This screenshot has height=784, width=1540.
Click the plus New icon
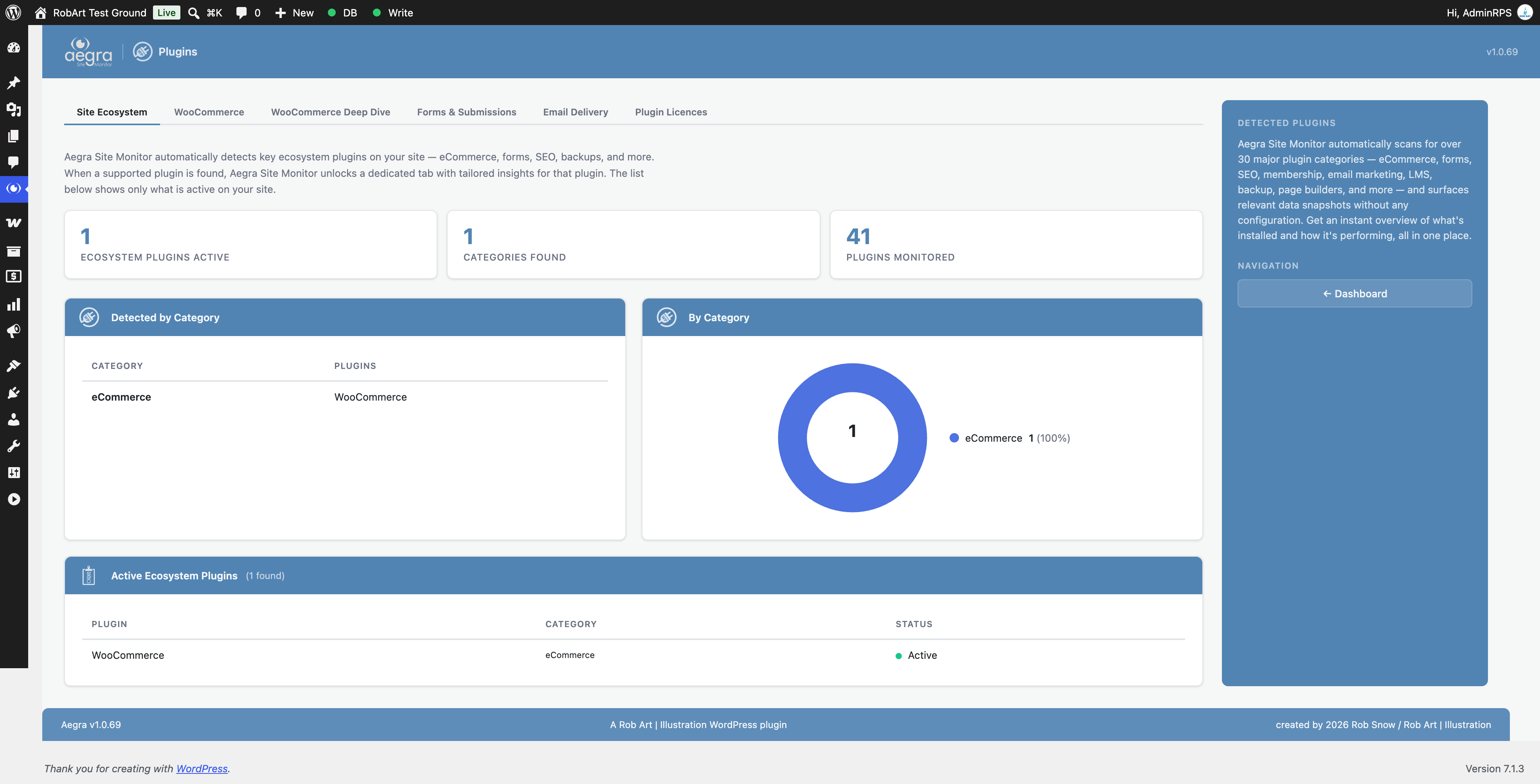[281, 13]
